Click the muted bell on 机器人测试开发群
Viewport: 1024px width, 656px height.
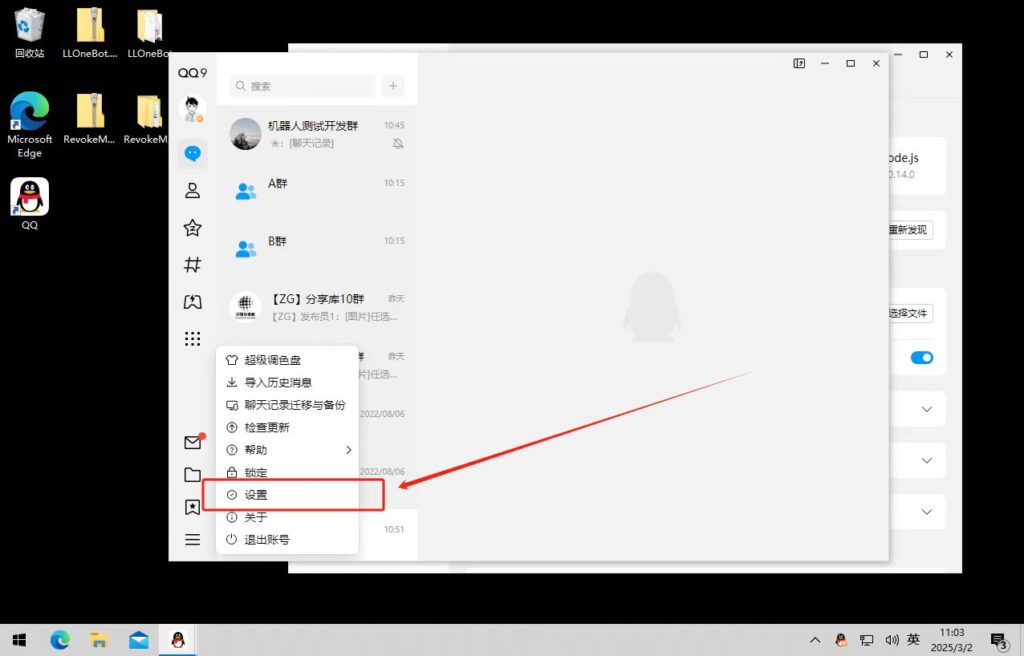398,143
